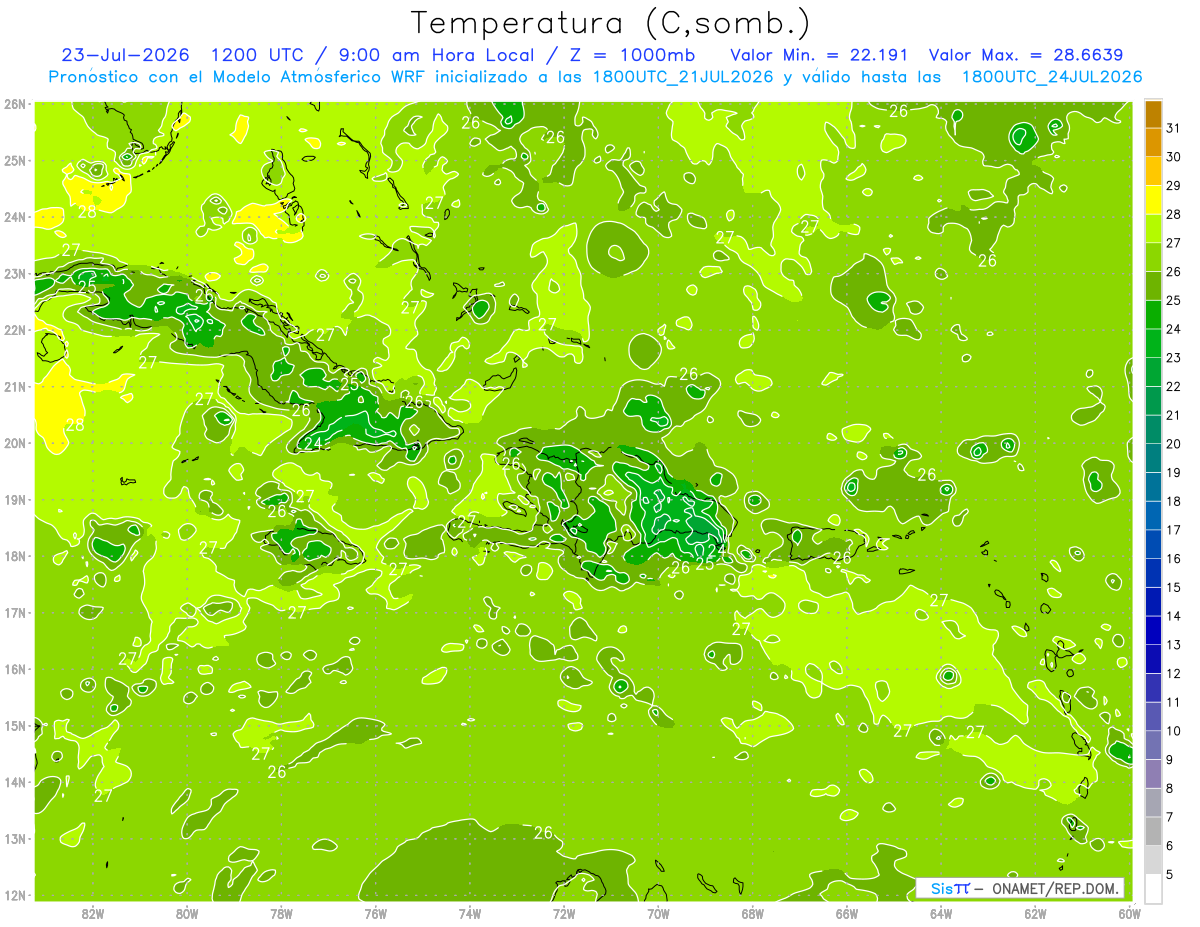Click the color scale label '17'
Image resolution: width=1200 pixels, height=927 pixels.
1174,530
